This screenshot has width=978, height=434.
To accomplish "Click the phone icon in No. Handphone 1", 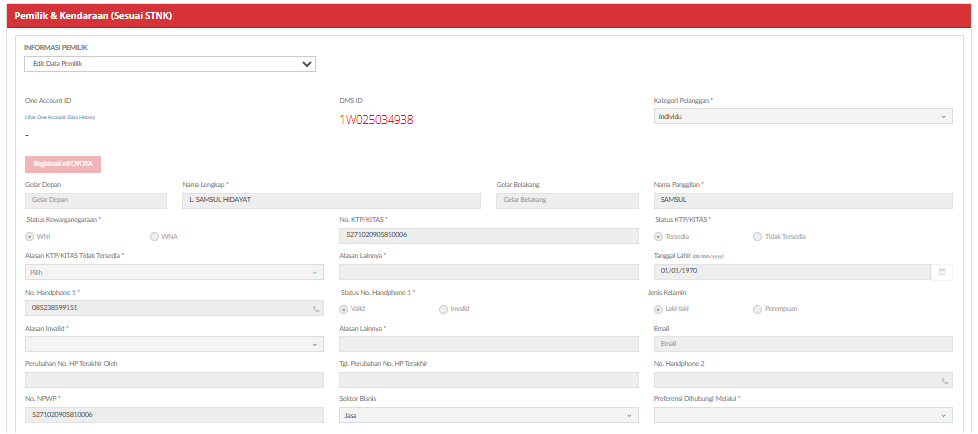I will (x=316, y=308).
